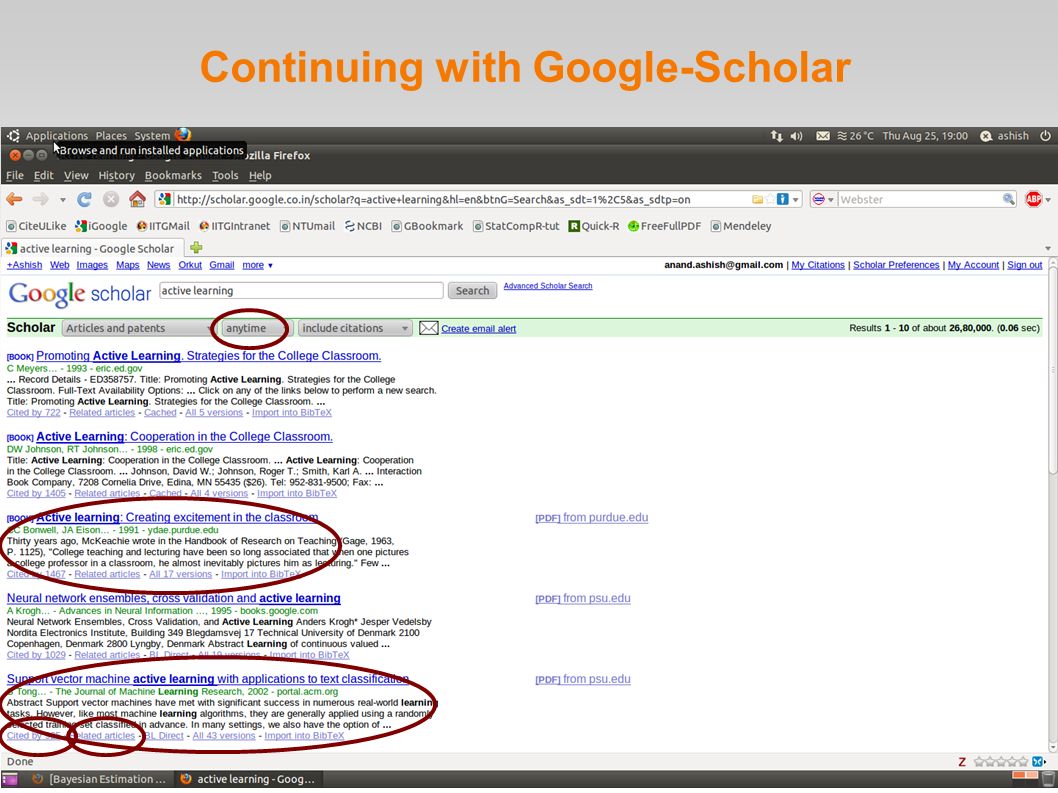The height and width of the screenshot is (793, 1058).
Task: Click the search magnifier in Webster box
Action: point(1008,199)
